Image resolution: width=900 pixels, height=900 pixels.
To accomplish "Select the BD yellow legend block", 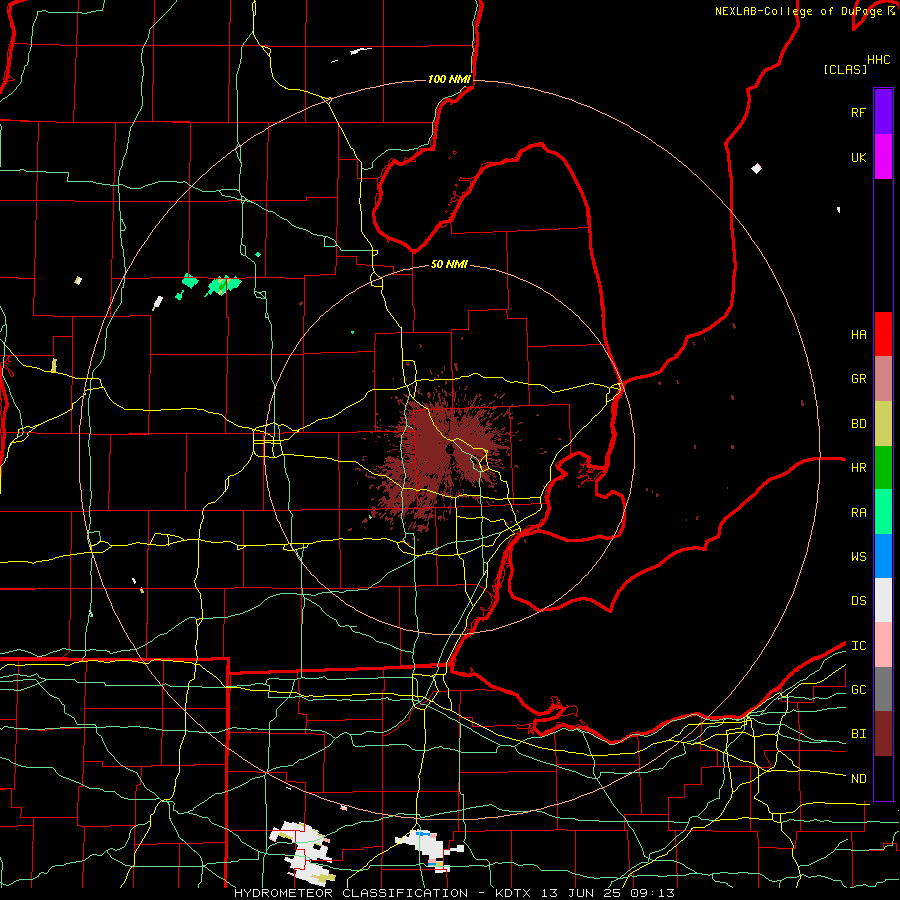I will (x=883, y=424).
